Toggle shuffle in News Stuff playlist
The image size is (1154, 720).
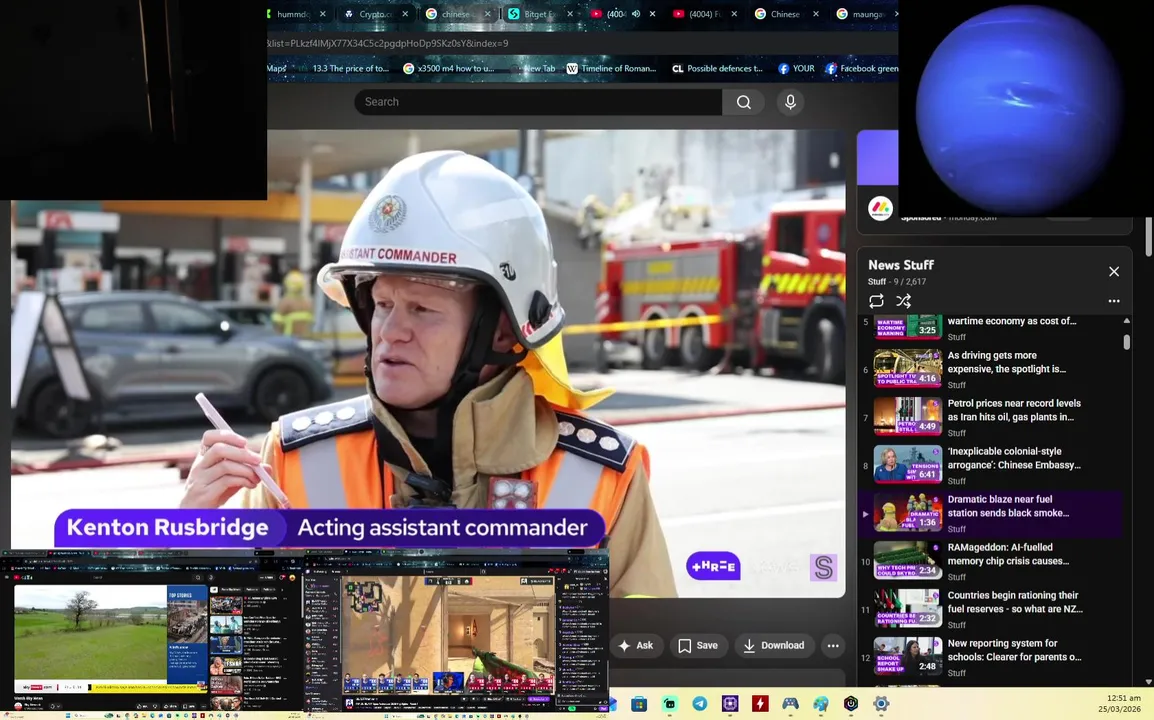coord(904,301)
